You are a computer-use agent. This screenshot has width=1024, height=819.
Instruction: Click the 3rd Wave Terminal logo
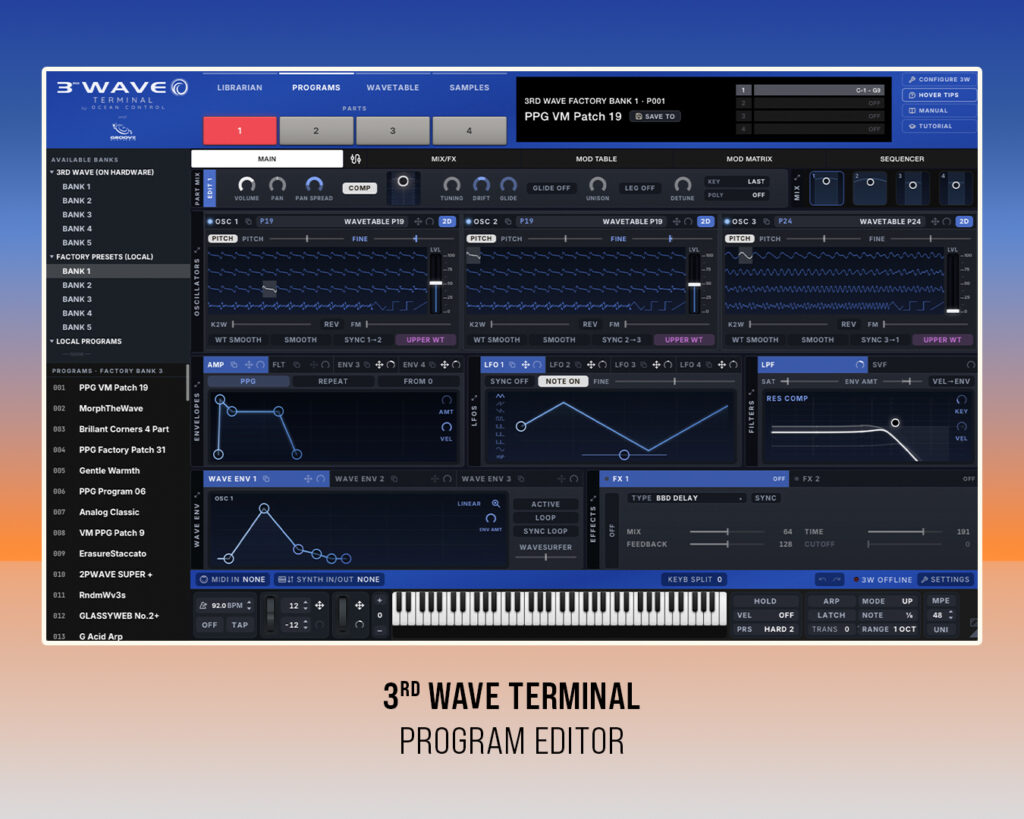click(122, 93)
